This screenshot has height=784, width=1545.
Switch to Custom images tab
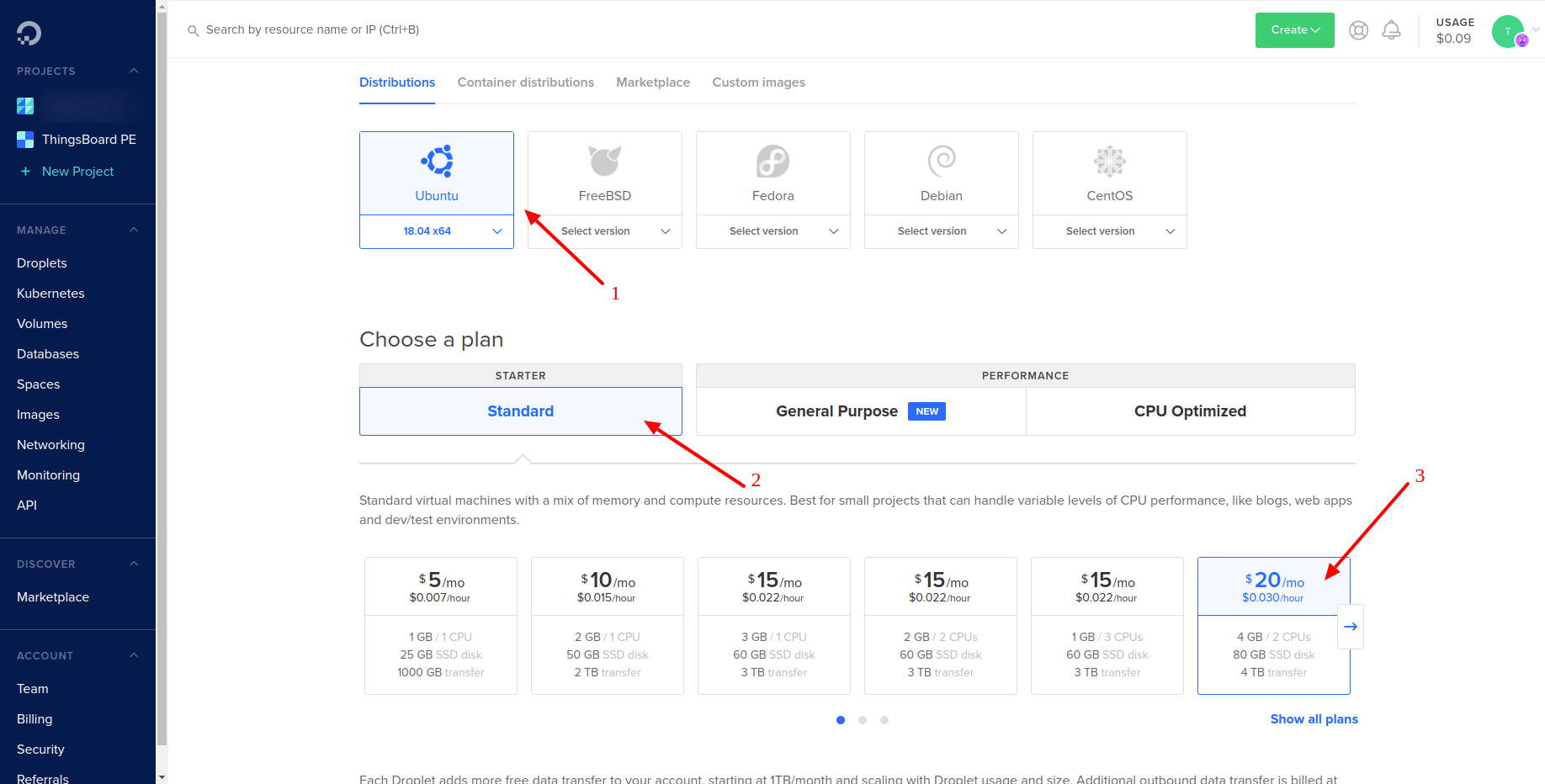(759, 82)
